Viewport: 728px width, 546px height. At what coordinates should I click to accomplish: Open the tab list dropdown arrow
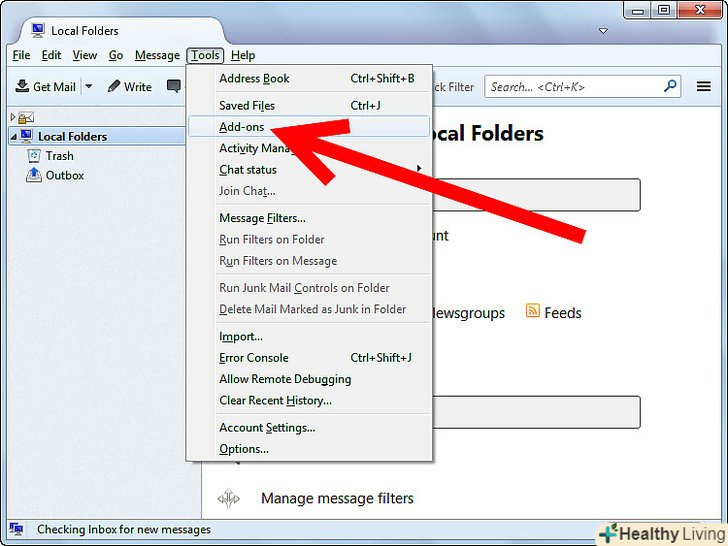tap(603, 31)
